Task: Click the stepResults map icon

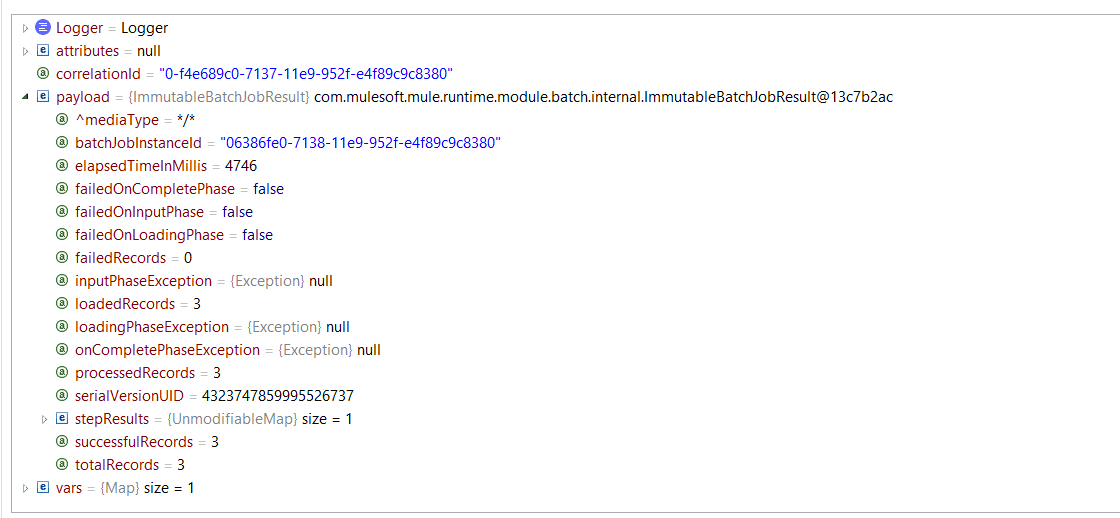Action: pyautogui.click(x=62, y=419)
